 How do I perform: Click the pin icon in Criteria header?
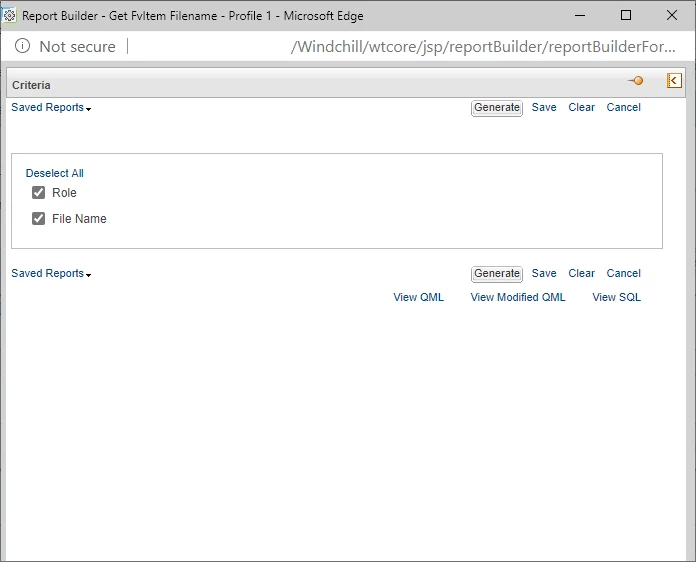636,81
